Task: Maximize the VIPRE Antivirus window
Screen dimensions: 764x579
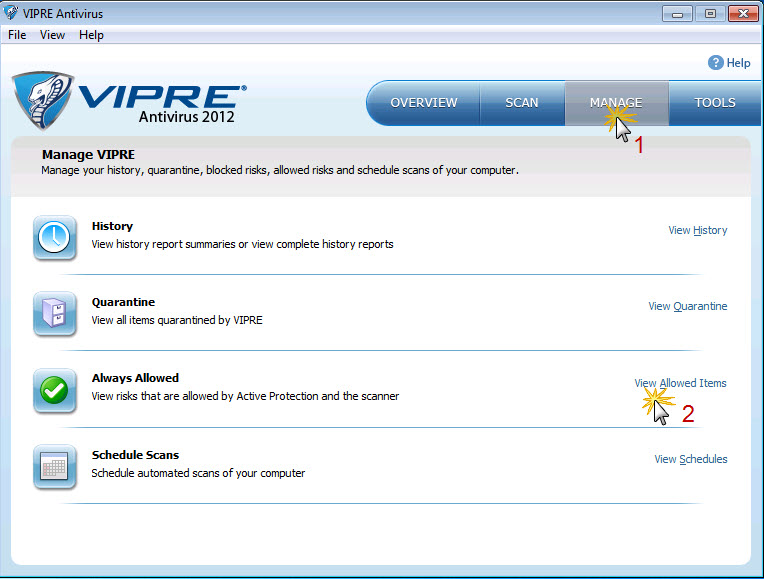Action: point(710,14)
